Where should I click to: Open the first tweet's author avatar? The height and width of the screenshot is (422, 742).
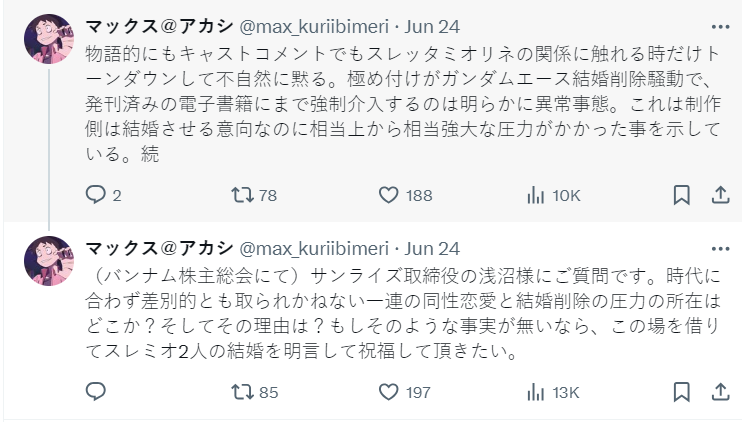47,40
